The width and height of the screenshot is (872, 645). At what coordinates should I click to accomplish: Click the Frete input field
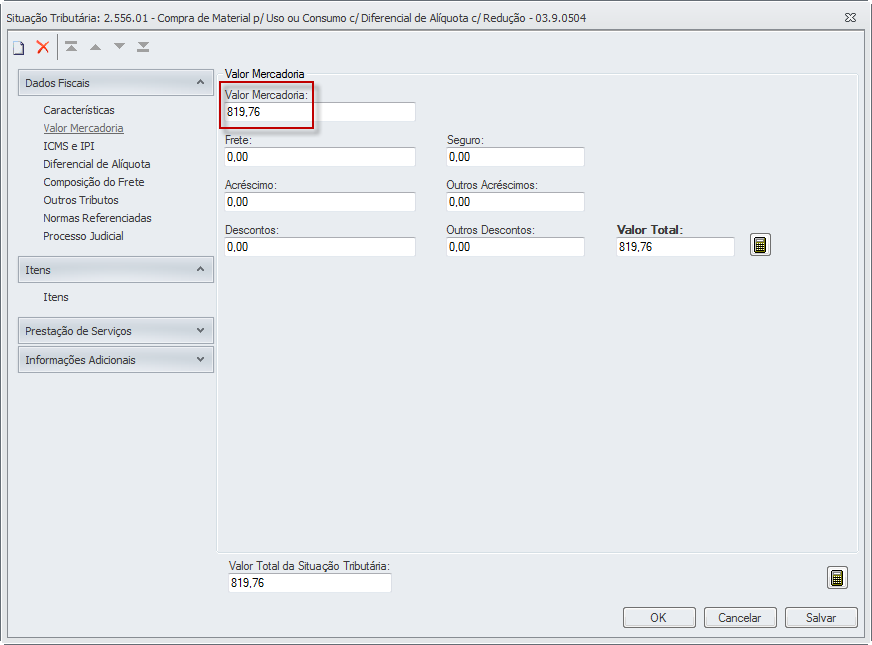(320, 157)
